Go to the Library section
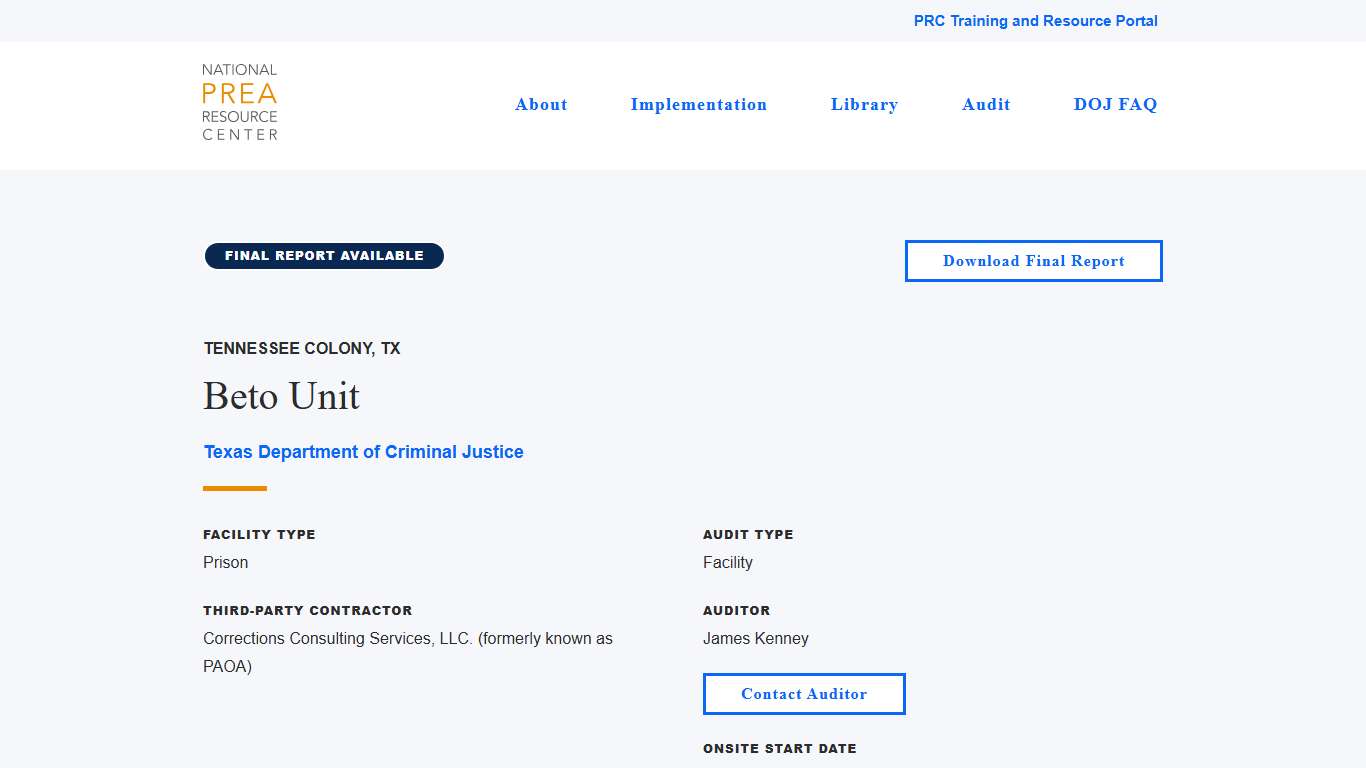 pos(864,105)
